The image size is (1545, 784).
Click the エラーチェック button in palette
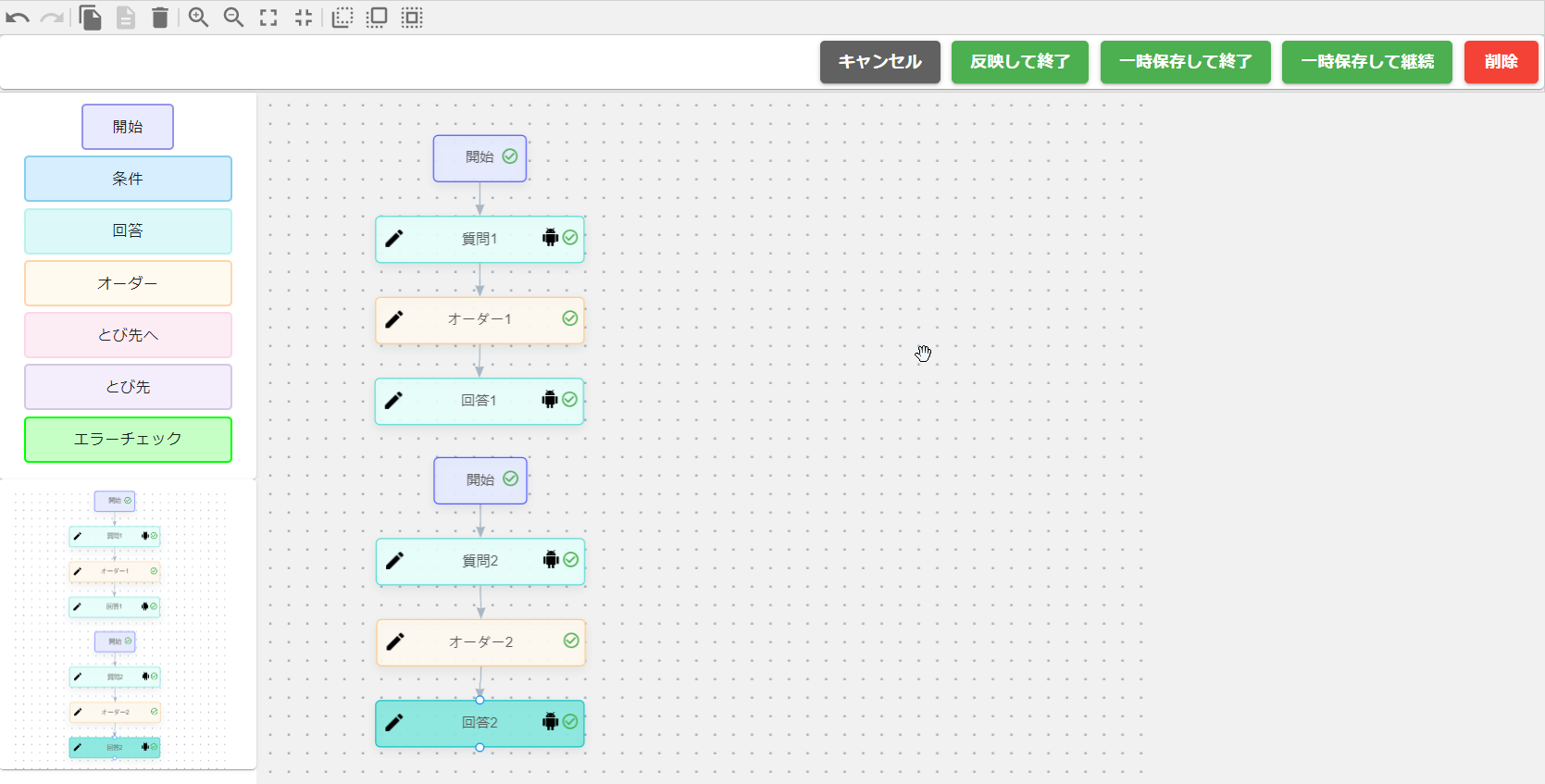[x=128, y=439]
